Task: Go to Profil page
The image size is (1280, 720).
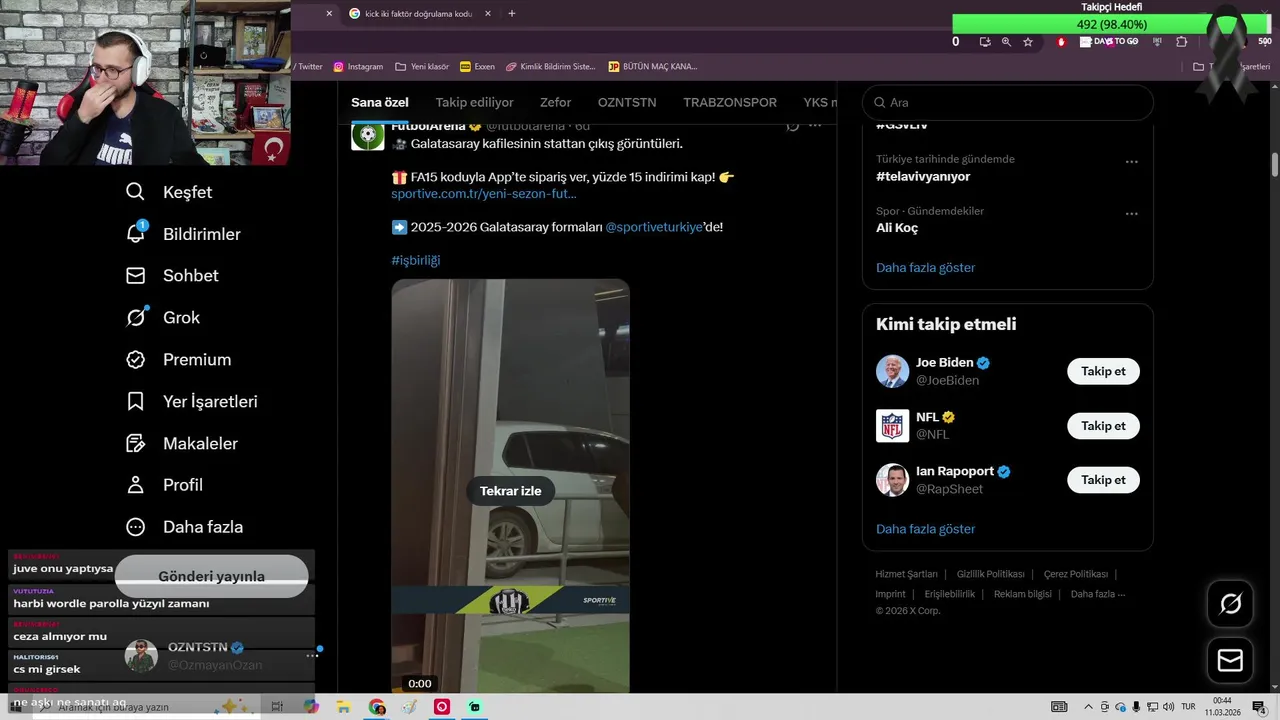Action: 165,485
